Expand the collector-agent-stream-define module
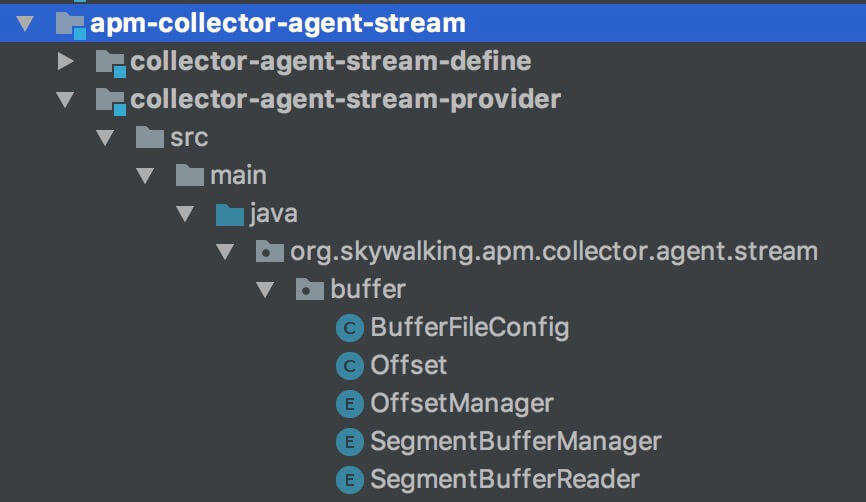 66,61
